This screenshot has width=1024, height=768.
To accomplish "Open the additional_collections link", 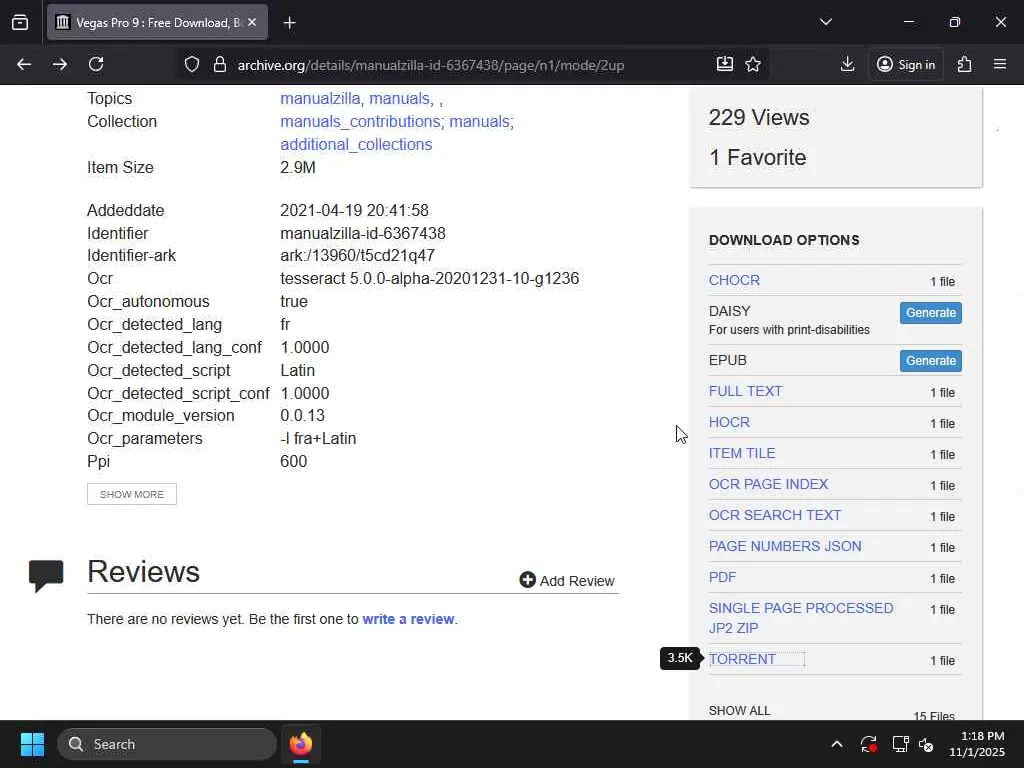I will click(x=356, y=144).
